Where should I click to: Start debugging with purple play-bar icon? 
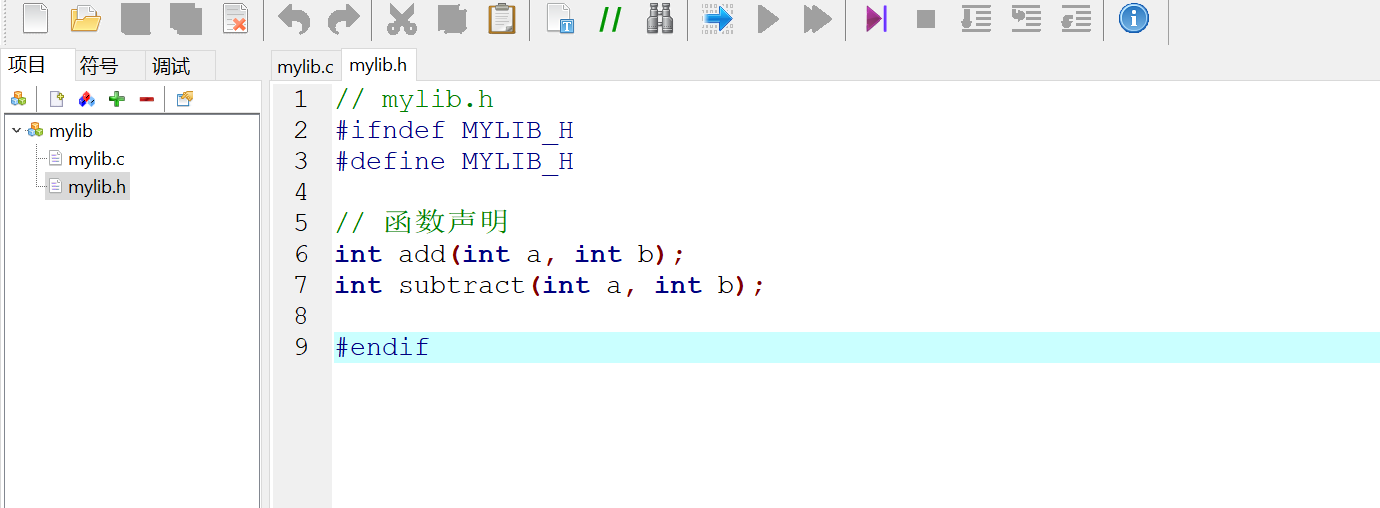click(877, 18)
